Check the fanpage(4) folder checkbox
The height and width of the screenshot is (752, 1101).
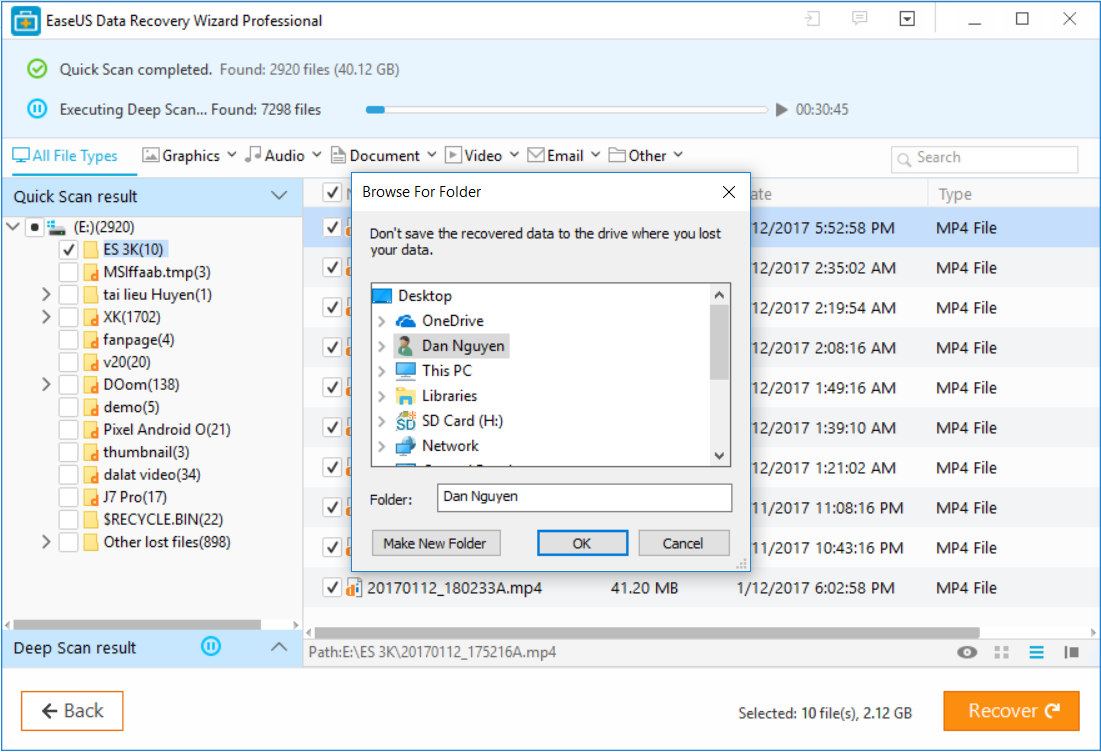pyautogui.click(x=68, y=339)
